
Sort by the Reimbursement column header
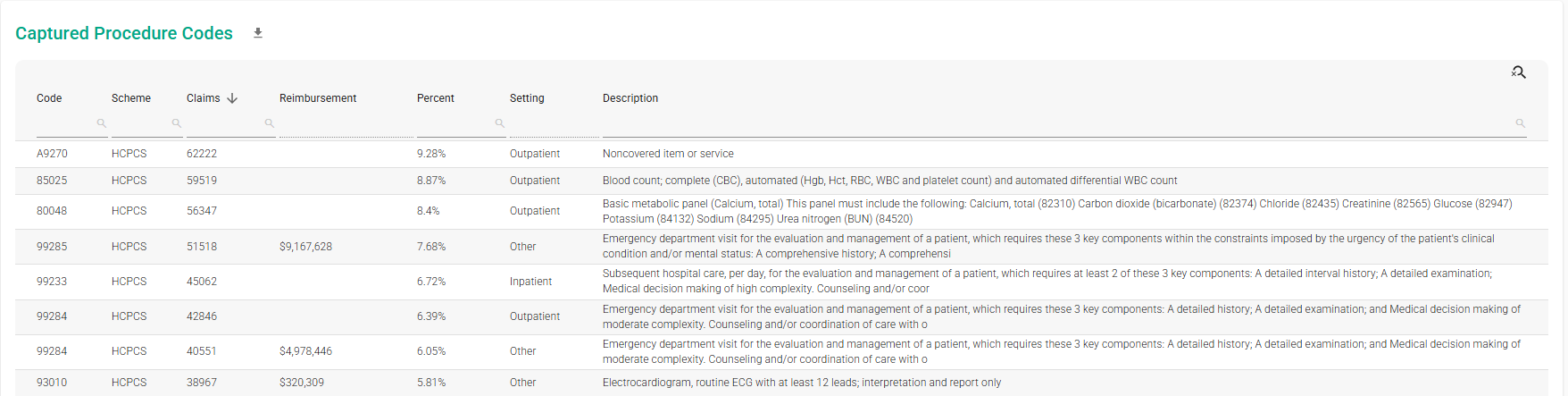tap(318, 98)
